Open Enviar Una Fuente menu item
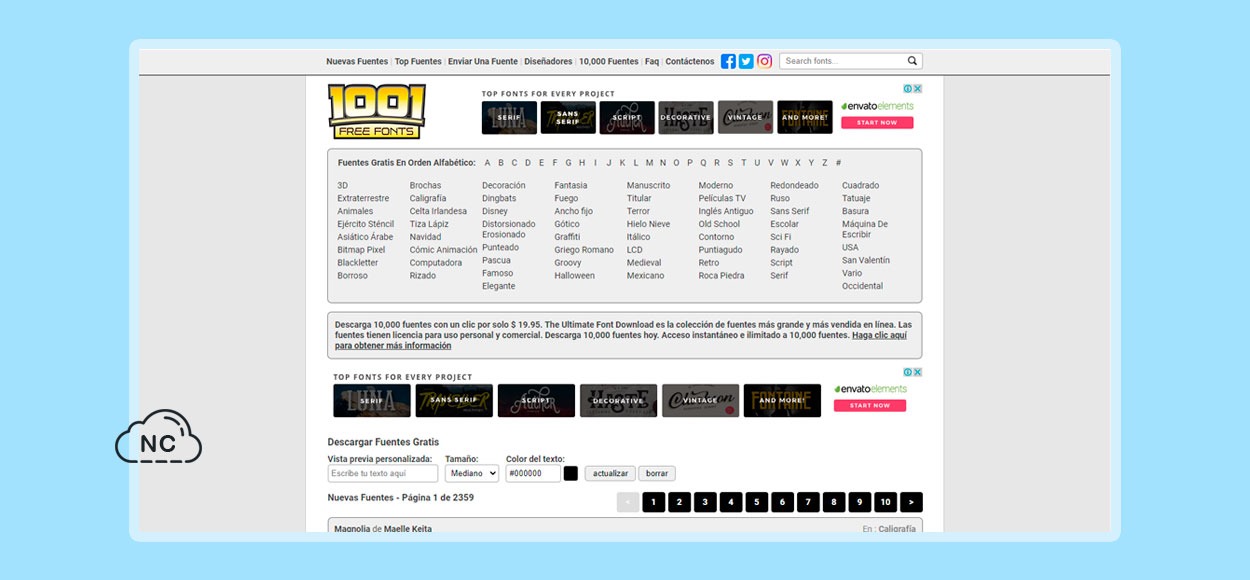1250x580 pixels. point(483,62)
